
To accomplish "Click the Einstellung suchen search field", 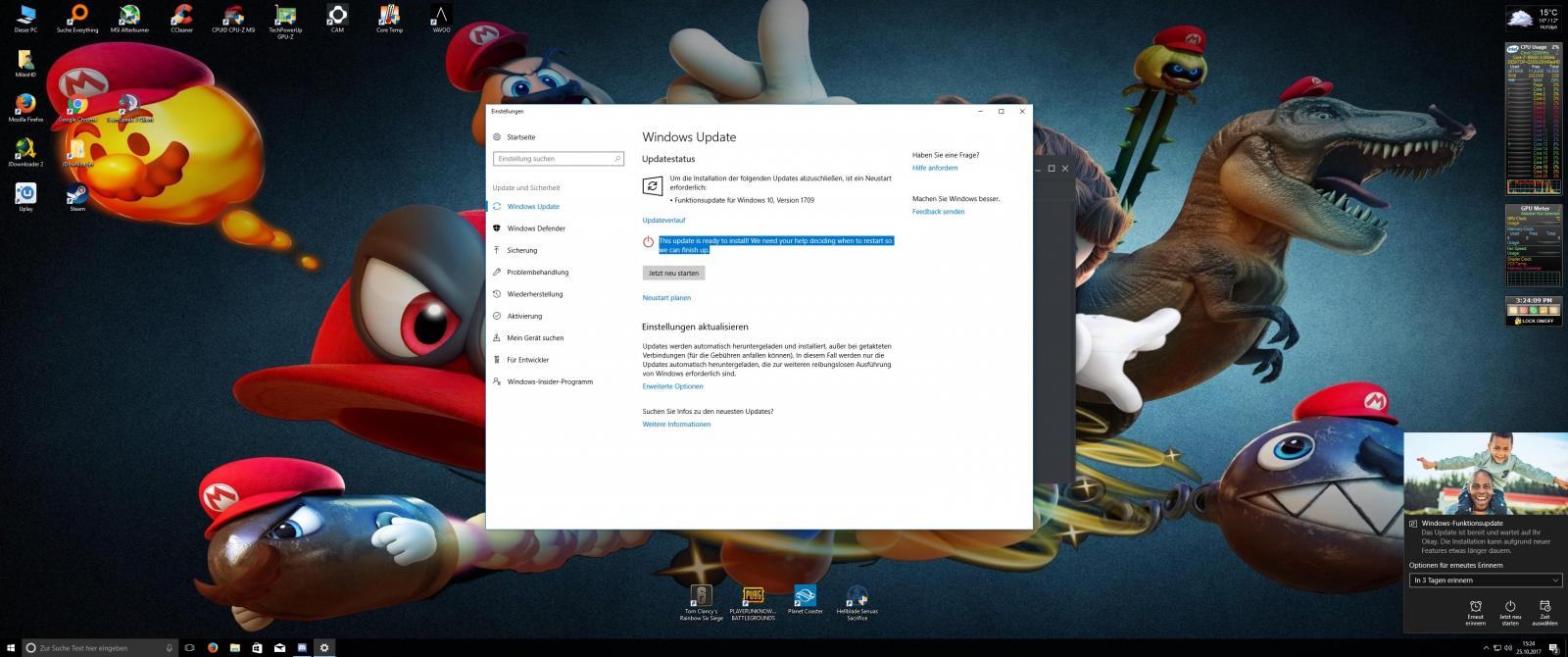I will tap(559, 158).
